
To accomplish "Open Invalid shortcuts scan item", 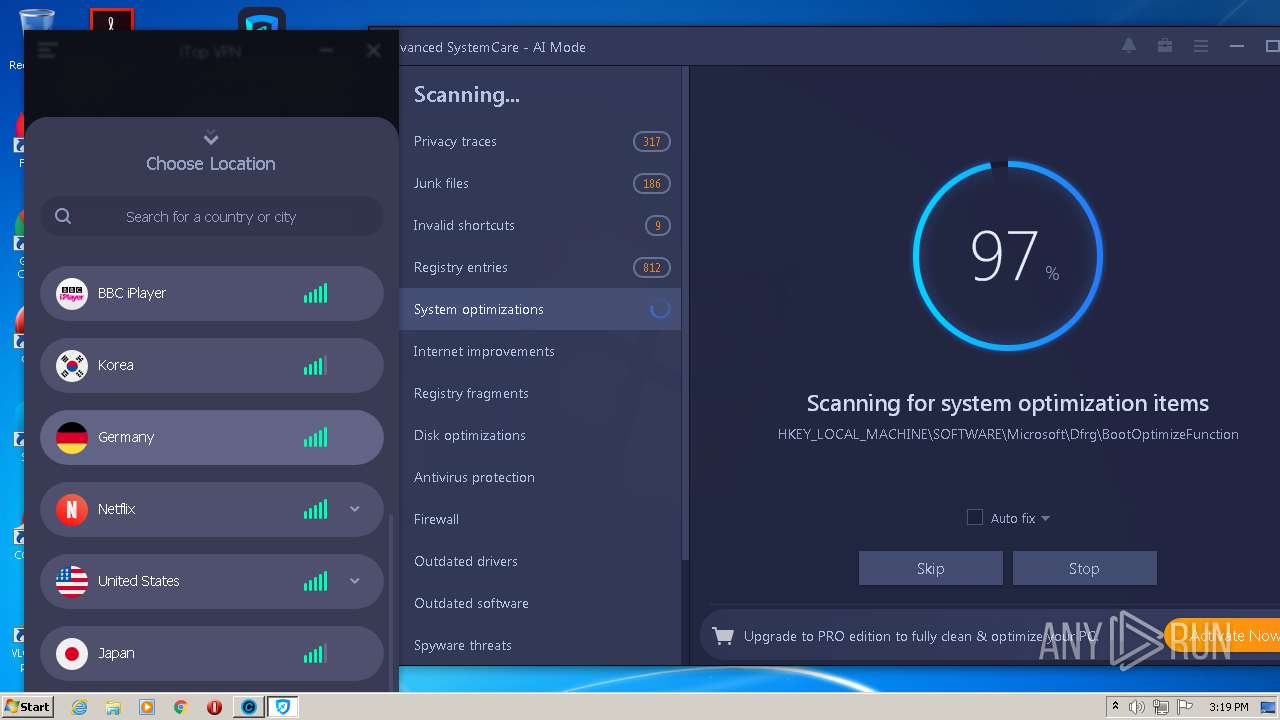I will 540,225.
